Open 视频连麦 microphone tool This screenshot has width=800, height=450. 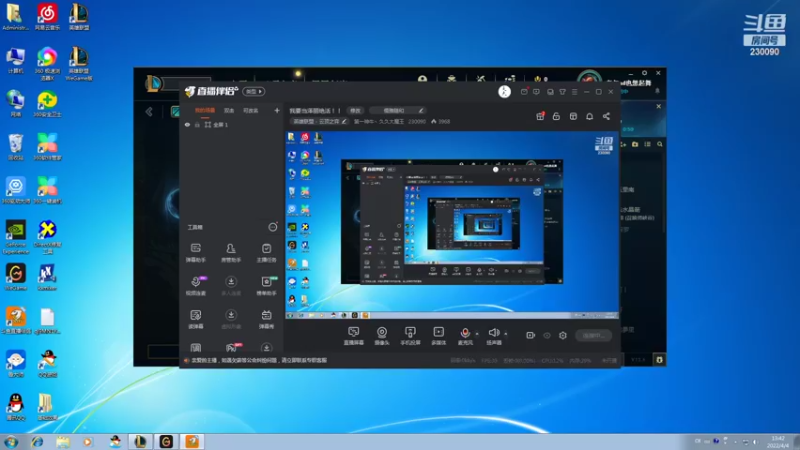coord(195,286)
